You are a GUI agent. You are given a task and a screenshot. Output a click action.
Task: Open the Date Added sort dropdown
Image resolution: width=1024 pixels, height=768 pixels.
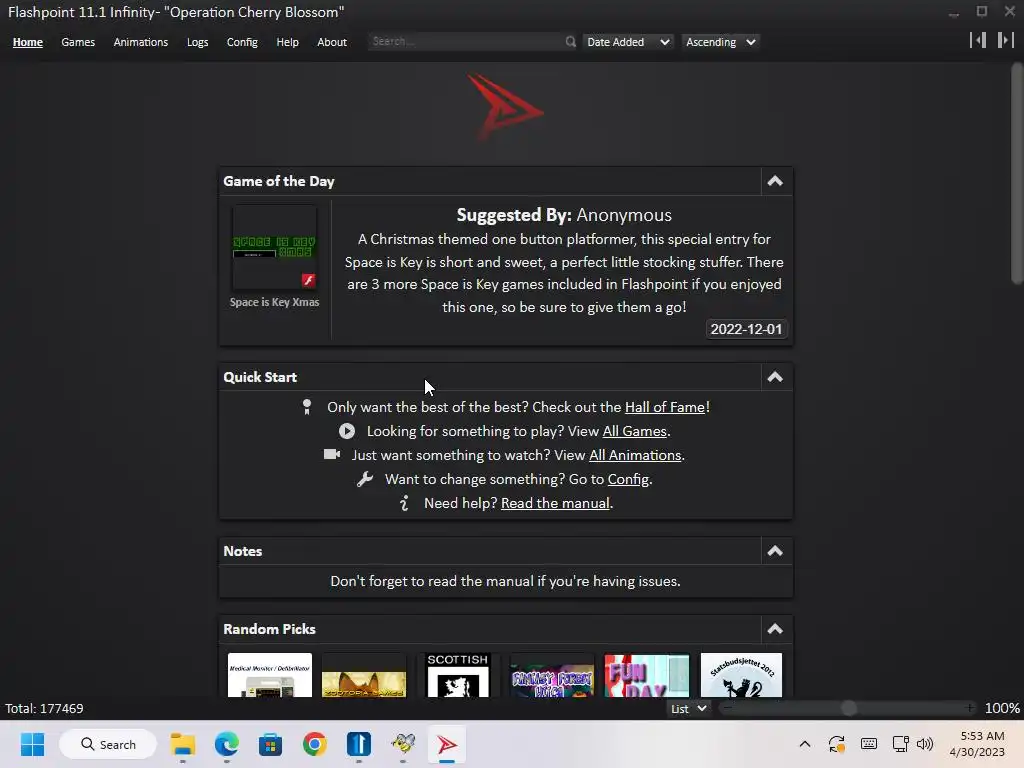(628, 42)
